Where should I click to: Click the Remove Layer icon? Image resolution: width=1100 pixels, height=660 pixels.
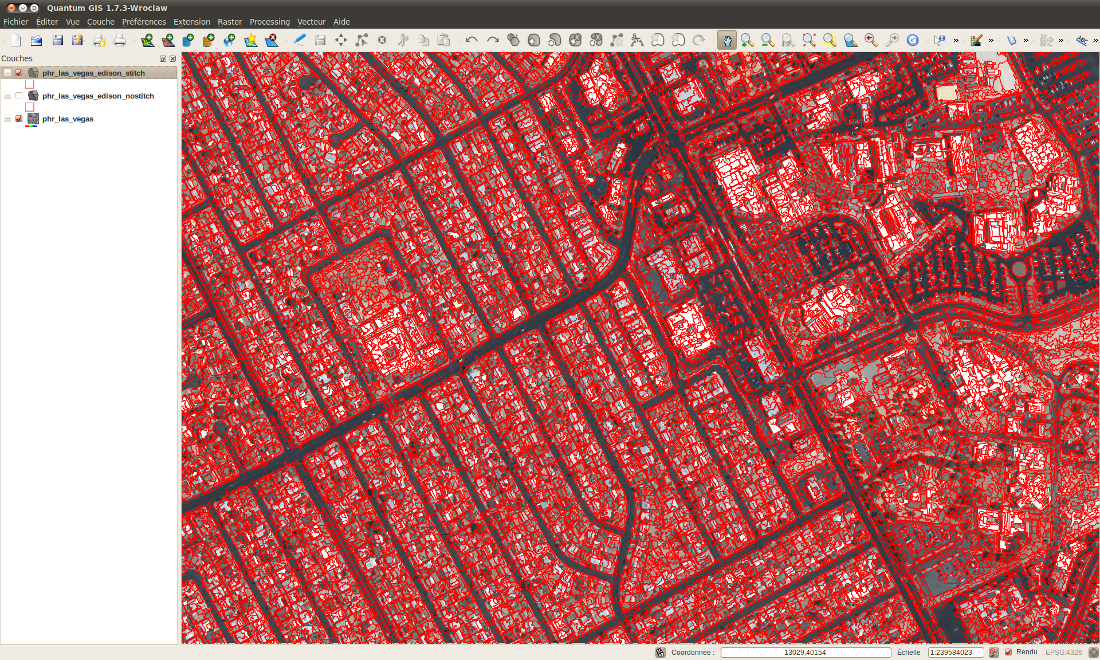coord(271,40)
